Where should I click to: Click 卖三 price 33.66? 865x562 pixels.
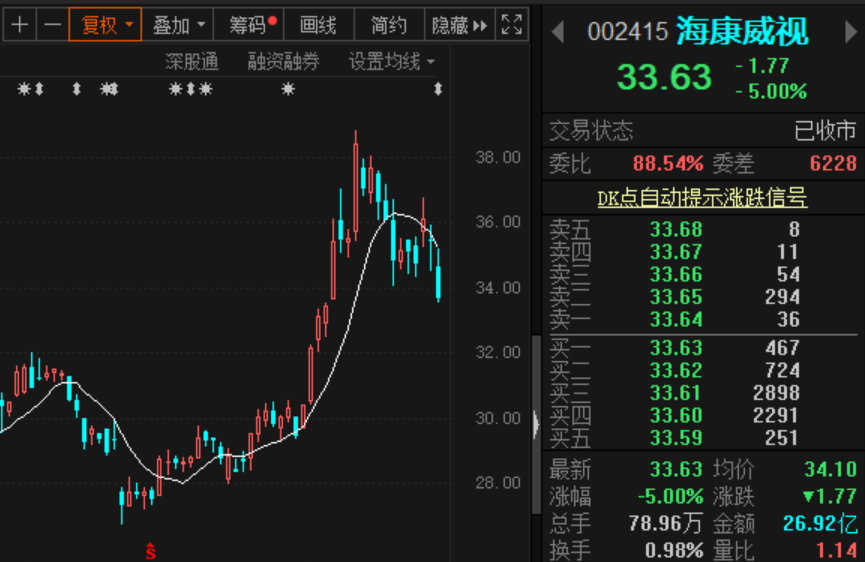[x=676, y=275]
